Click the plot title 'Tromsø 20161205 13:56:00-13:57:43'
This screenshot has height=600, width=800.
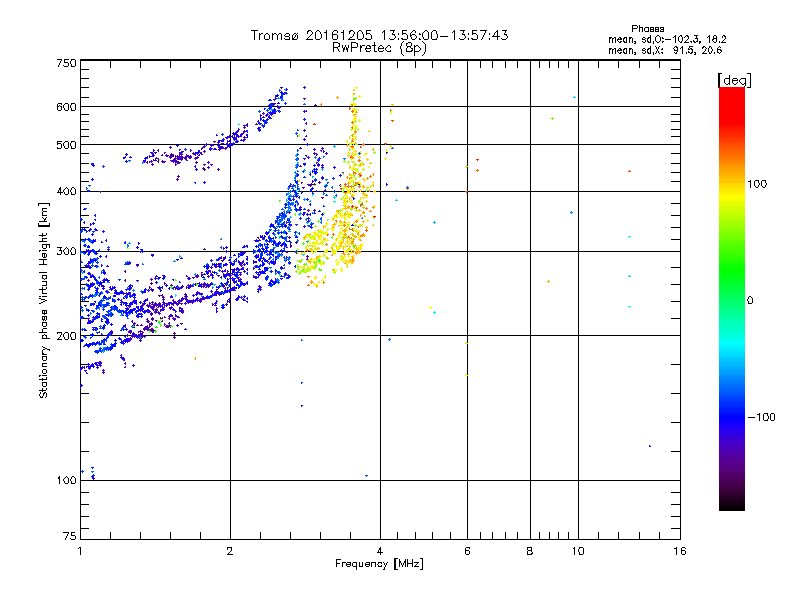pos(379,35)
